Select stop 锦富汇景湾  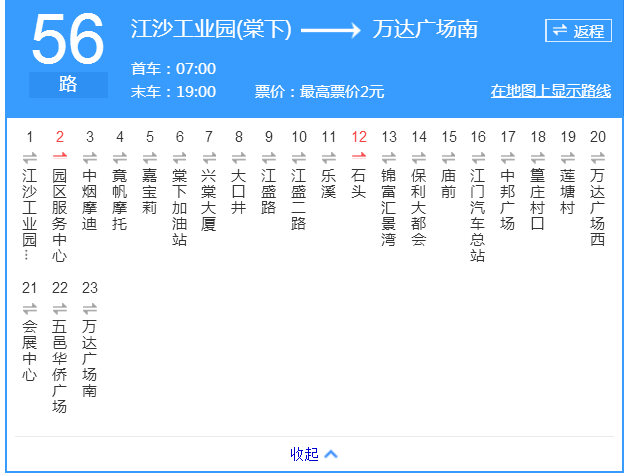[x=388, y=207]
